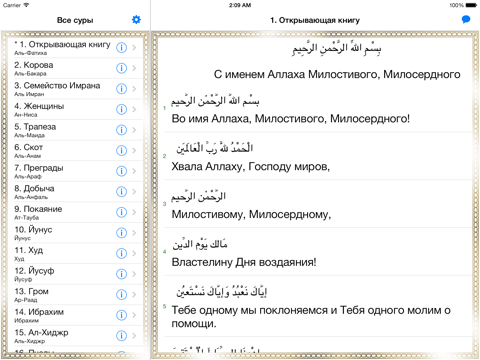Show info for 8. Добыча
The width and height of the screenshot is (480, 360).
(x=121, y=192)
